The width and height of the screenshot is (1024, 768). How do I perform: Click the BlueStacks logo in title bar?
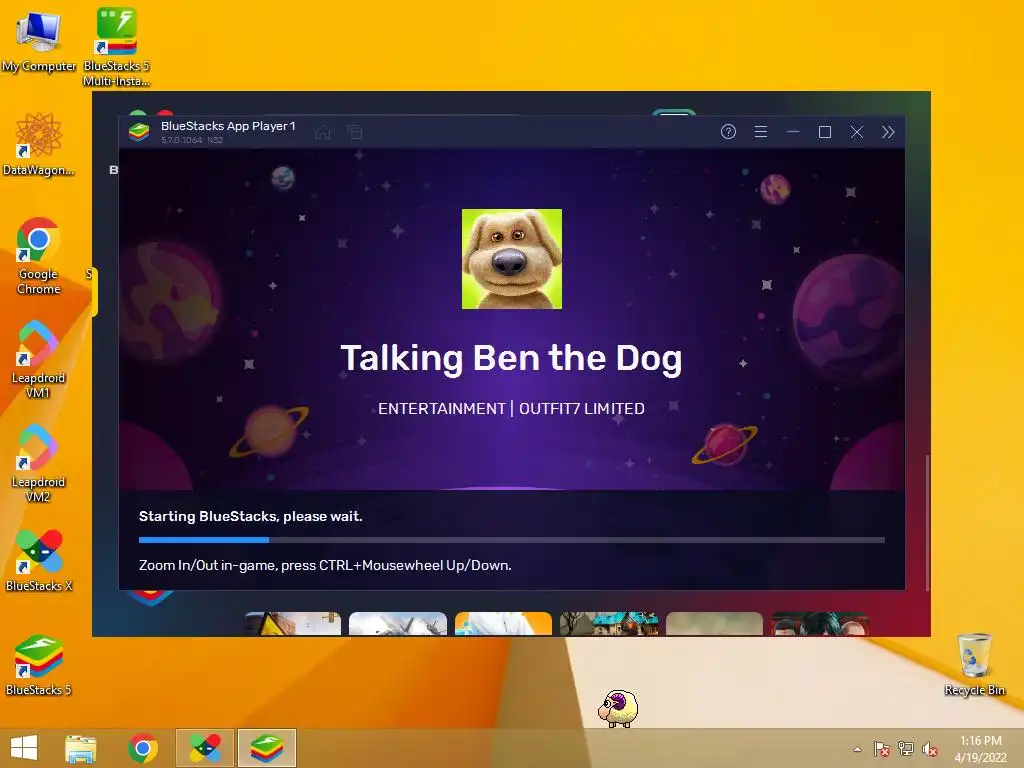[138, 132]
